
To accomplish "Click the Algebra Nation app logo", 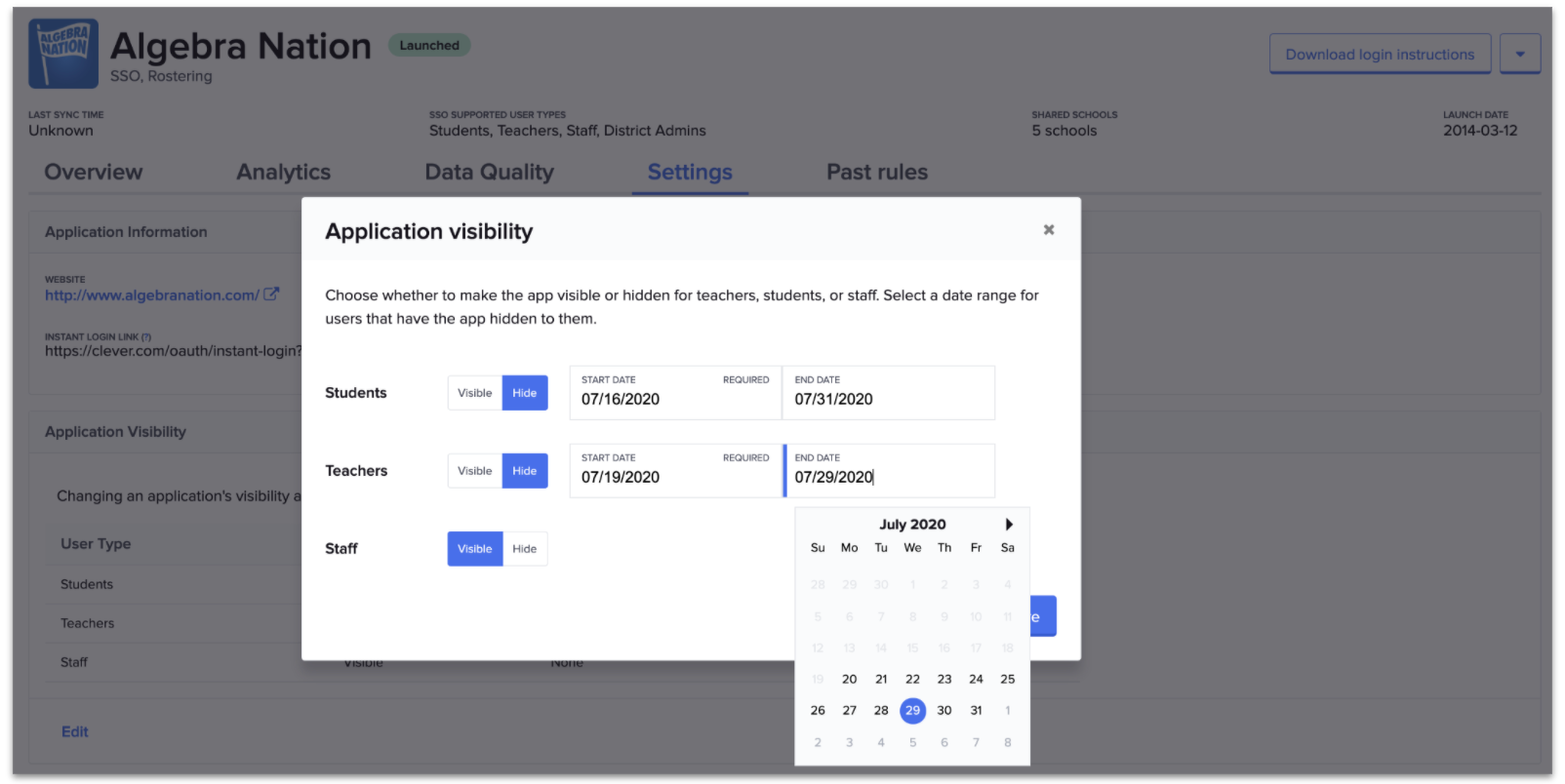I will point(63,54).
